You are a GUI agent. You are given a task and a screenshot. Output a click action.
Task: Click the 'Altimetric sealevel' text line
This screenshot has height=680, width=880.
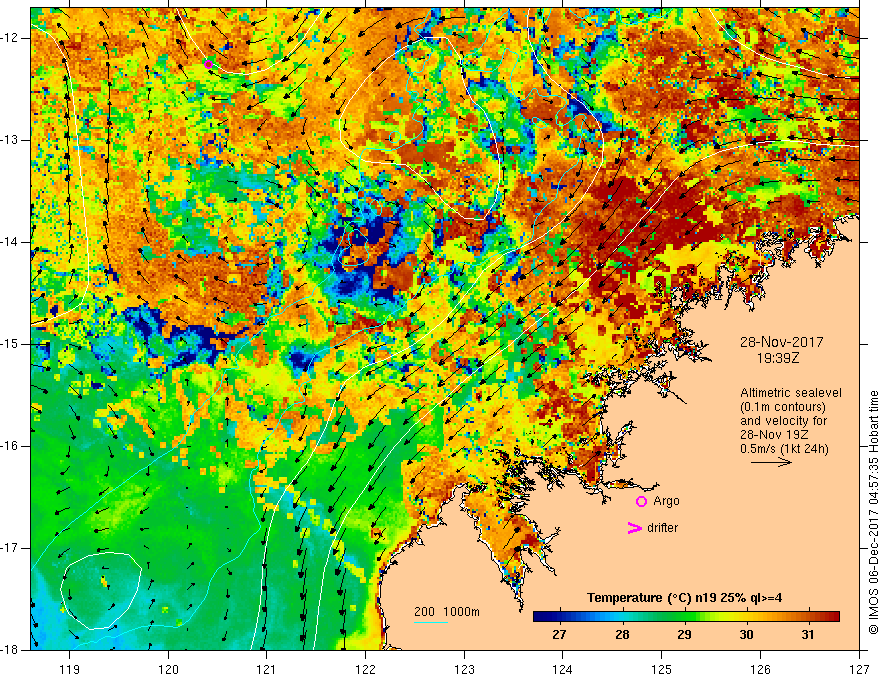(x=791, y=393)
